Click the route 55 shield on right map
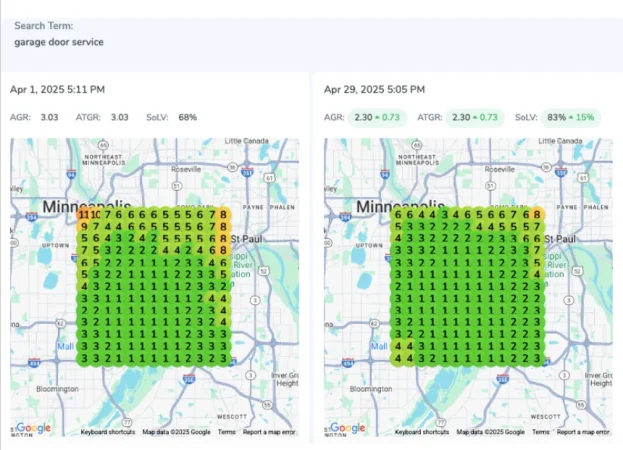Screen dimensions: 623x450 (581, 405)
